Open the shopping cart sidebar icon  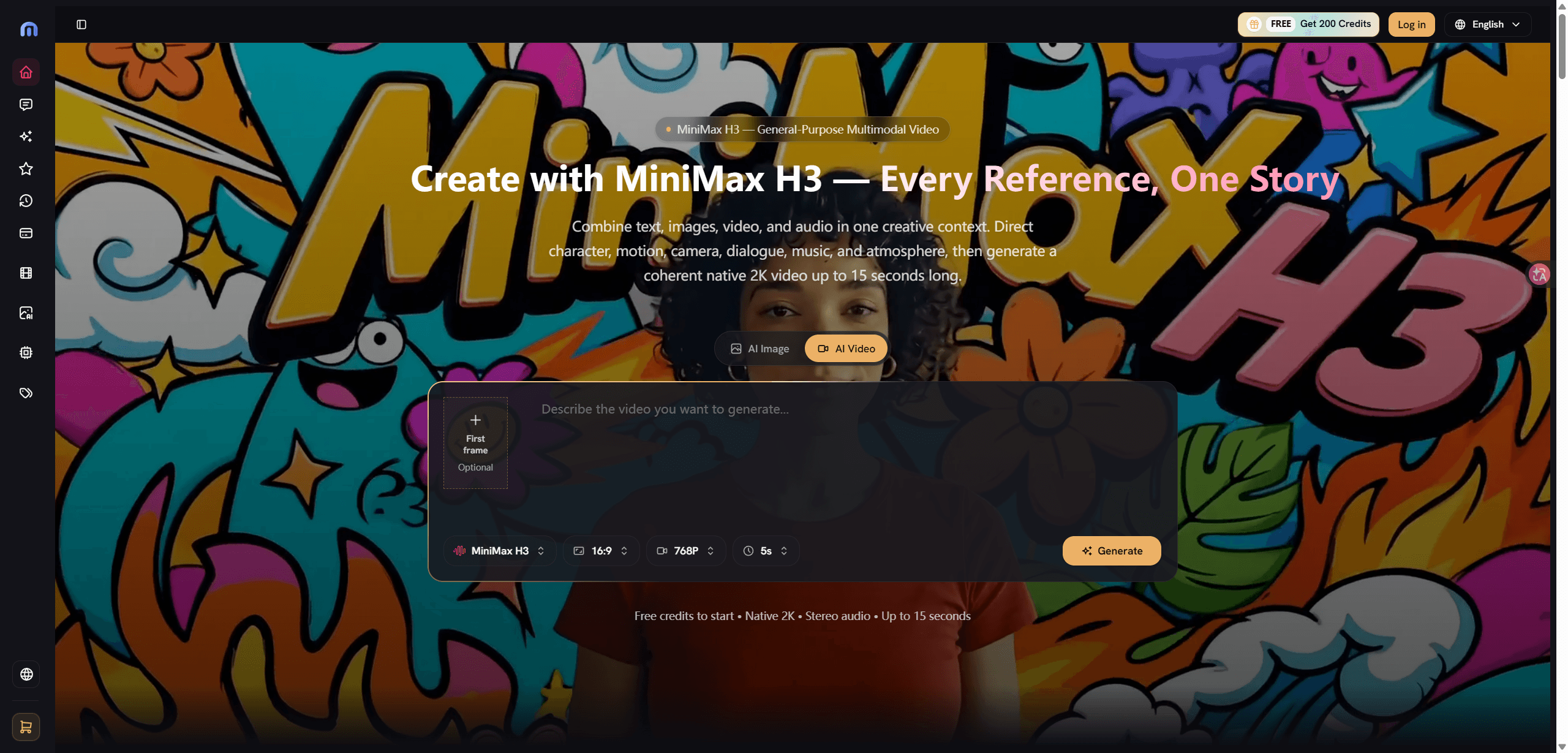[26, 727]
